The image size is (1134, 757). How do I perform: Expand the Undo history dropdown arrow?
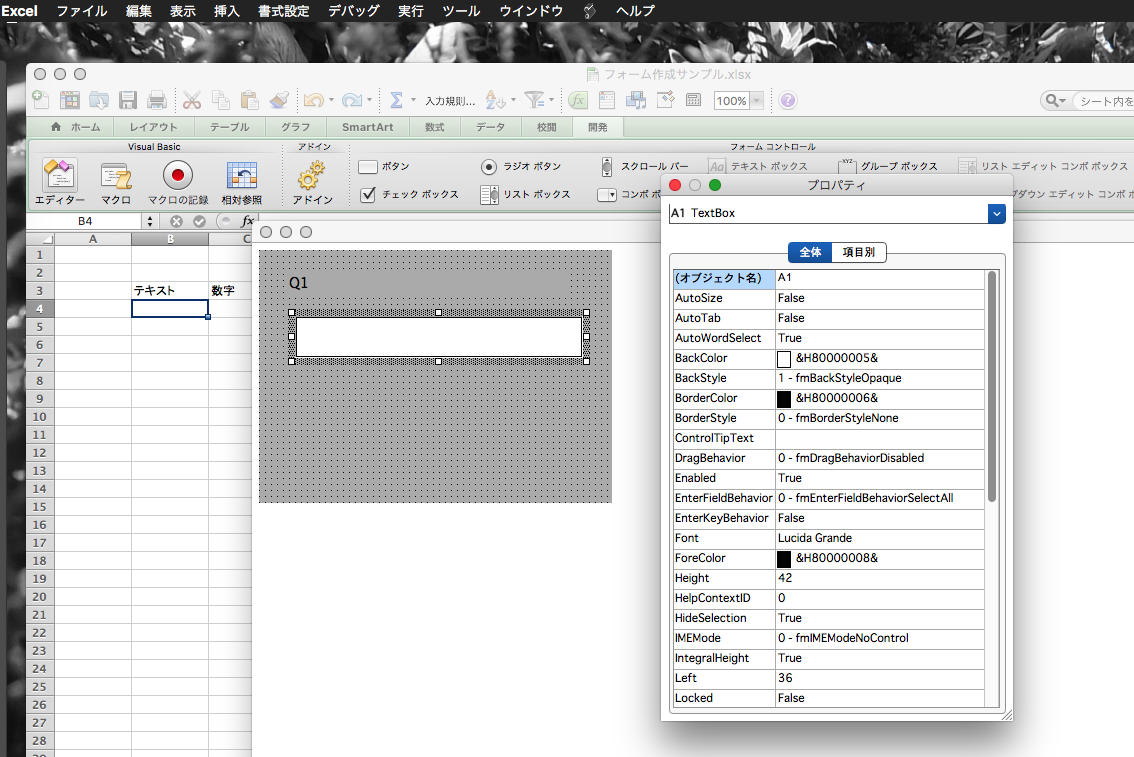tap(332, 101)
